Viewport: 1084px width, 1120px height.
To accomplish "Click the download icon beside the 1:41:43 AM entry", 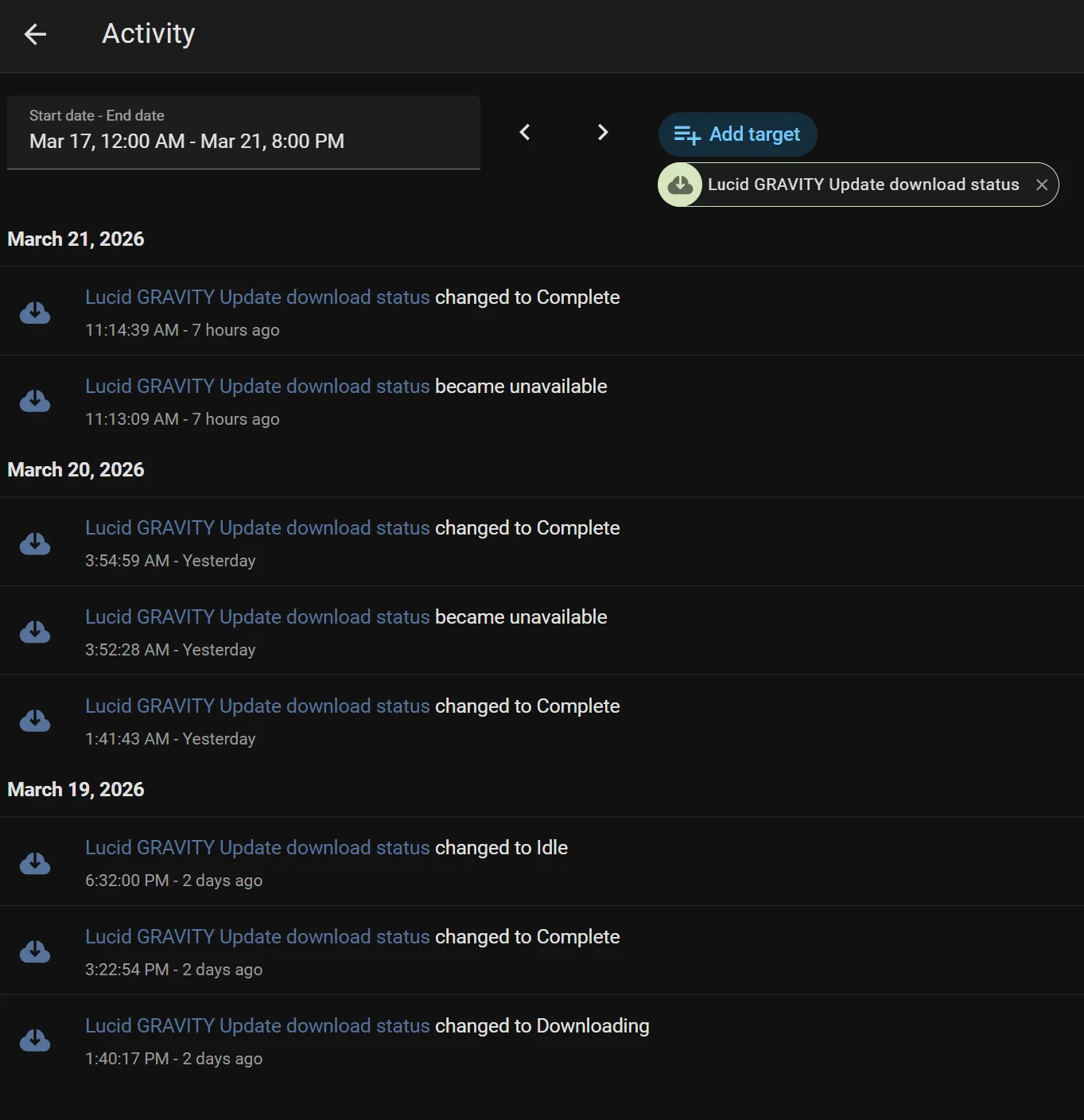I will (x=35, y=721).
